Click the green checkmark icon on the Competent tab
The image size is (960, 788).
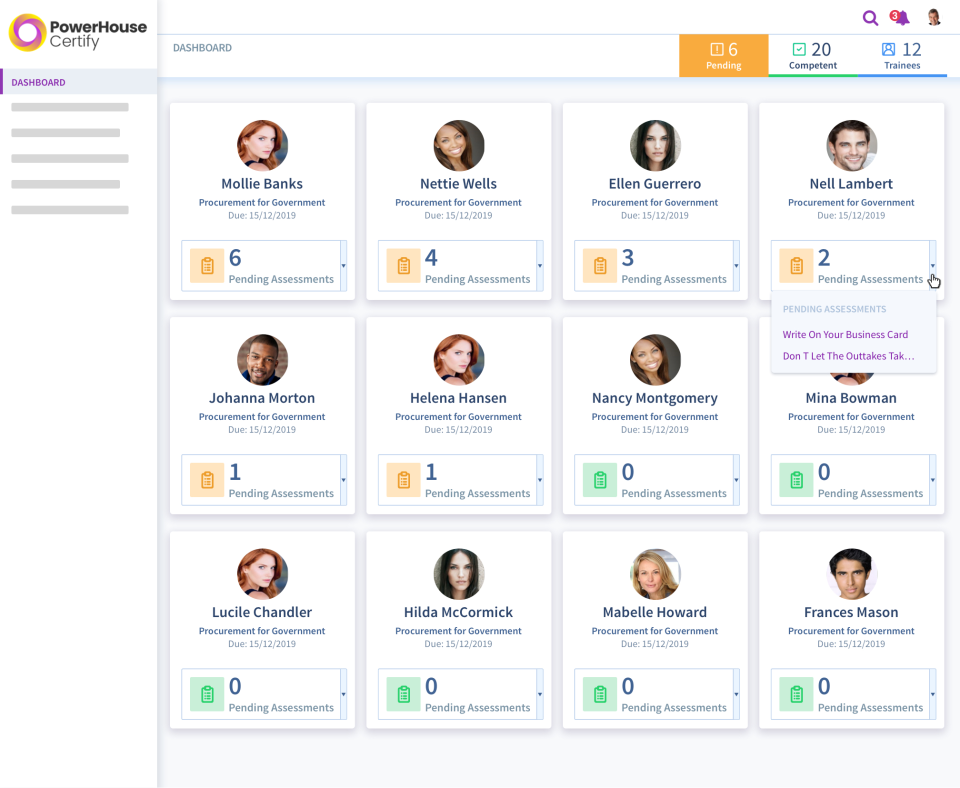click(x=799, y=46)
